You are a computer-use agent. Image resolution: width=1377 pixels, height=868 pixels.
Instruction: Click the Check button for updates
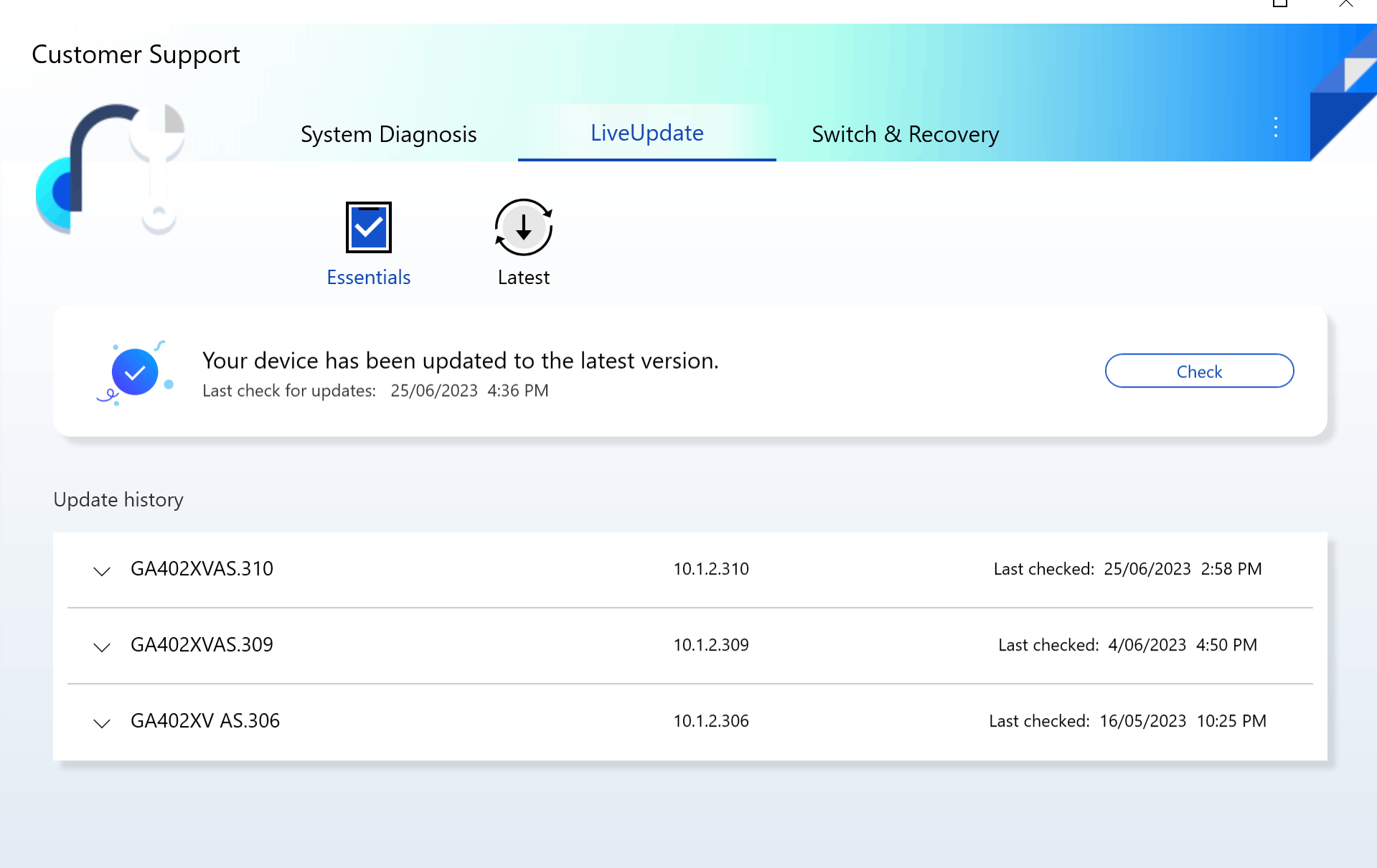pyautogui.click(x=1199, y=371)
